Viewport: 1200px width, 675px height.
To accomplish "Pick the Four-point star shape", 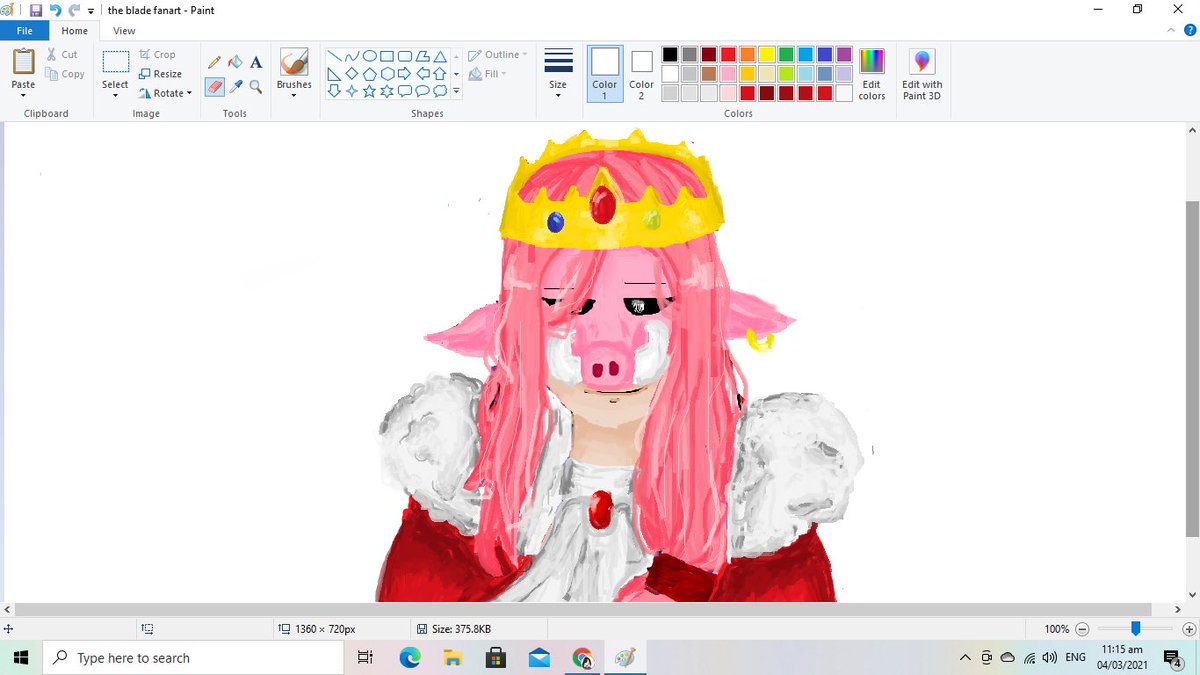I will [352, 90].
